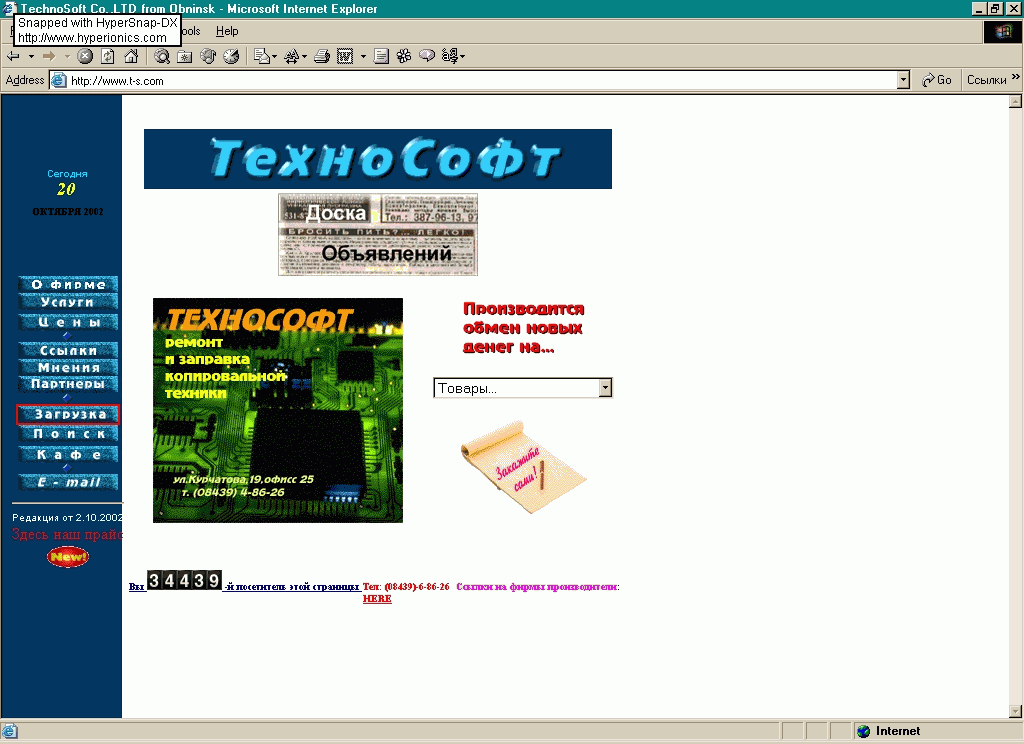Click the Edit with Word icon
Screen dimensions: 1024x744
345,56
